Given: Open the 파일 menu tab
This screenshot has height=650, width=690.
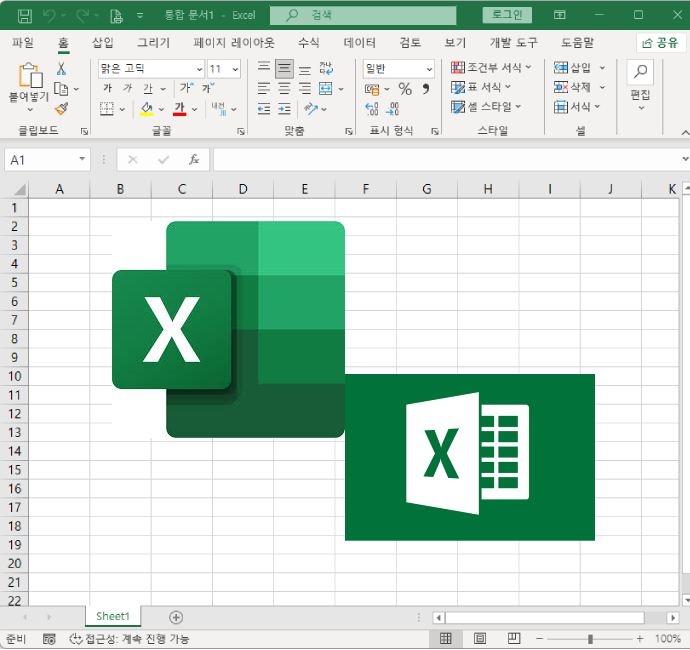Looking at the screenshot, I should [22, 43].
